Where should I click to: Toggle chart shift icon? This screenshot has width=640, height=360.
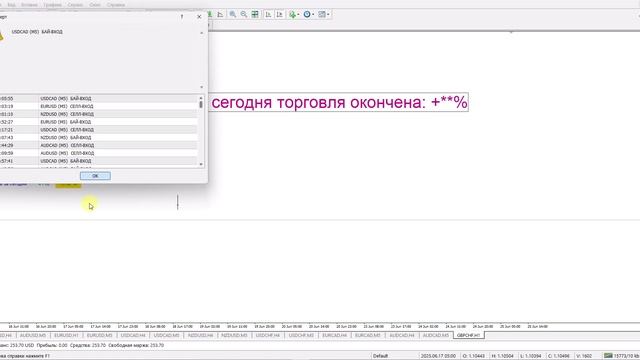pos(280,14)
